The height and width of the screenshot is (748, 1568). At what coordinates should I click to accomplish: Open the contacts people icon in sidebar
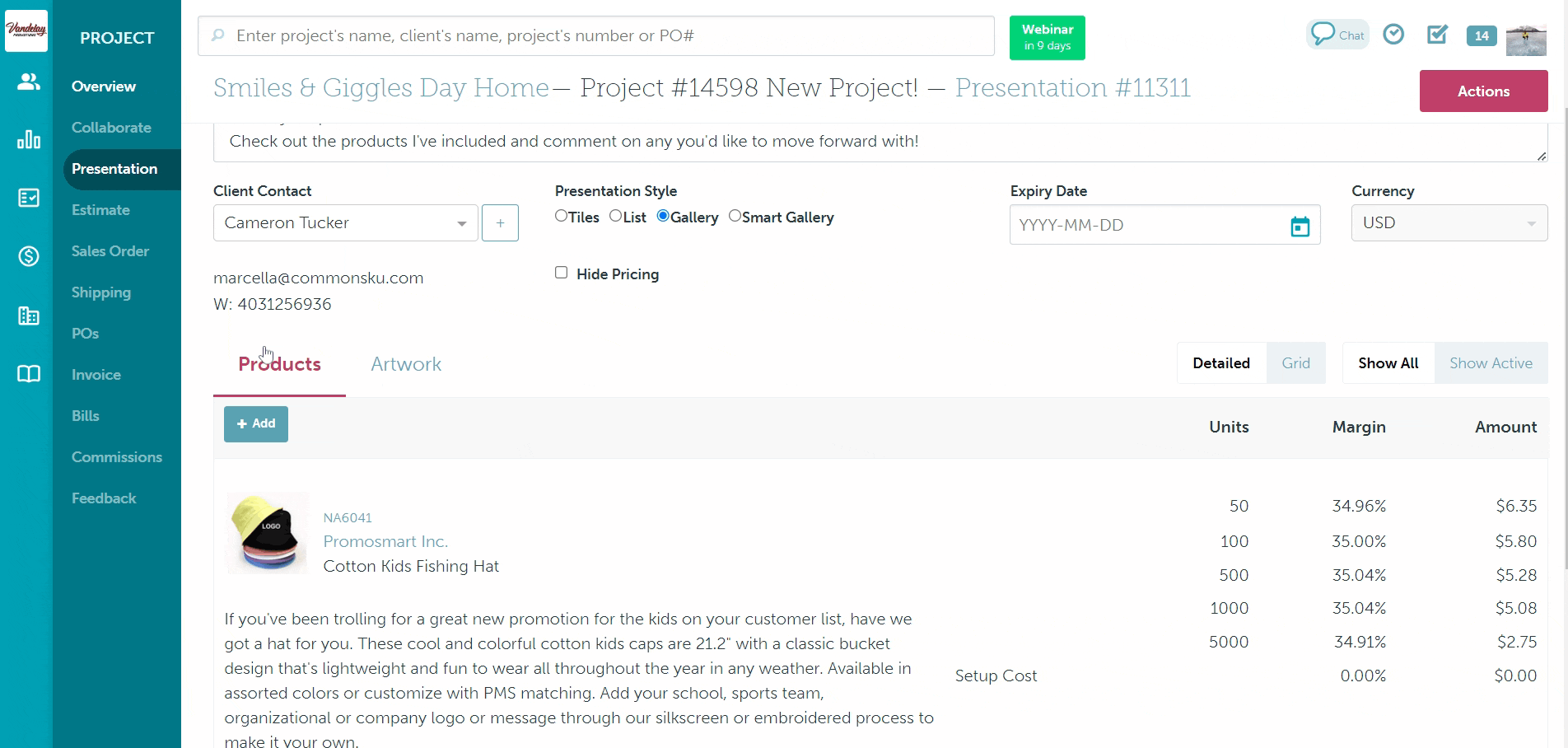[29, 82]
